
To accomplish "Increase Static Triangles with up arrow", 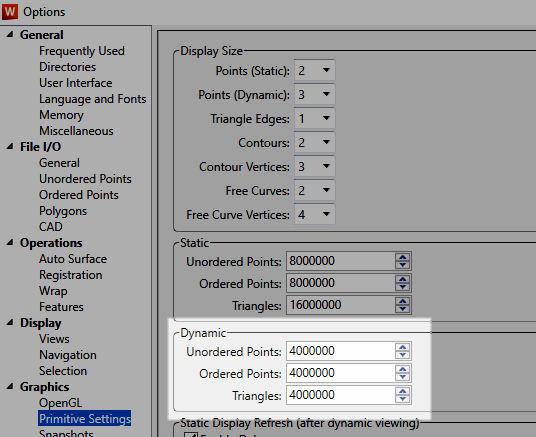I will [x=403, y=301].
